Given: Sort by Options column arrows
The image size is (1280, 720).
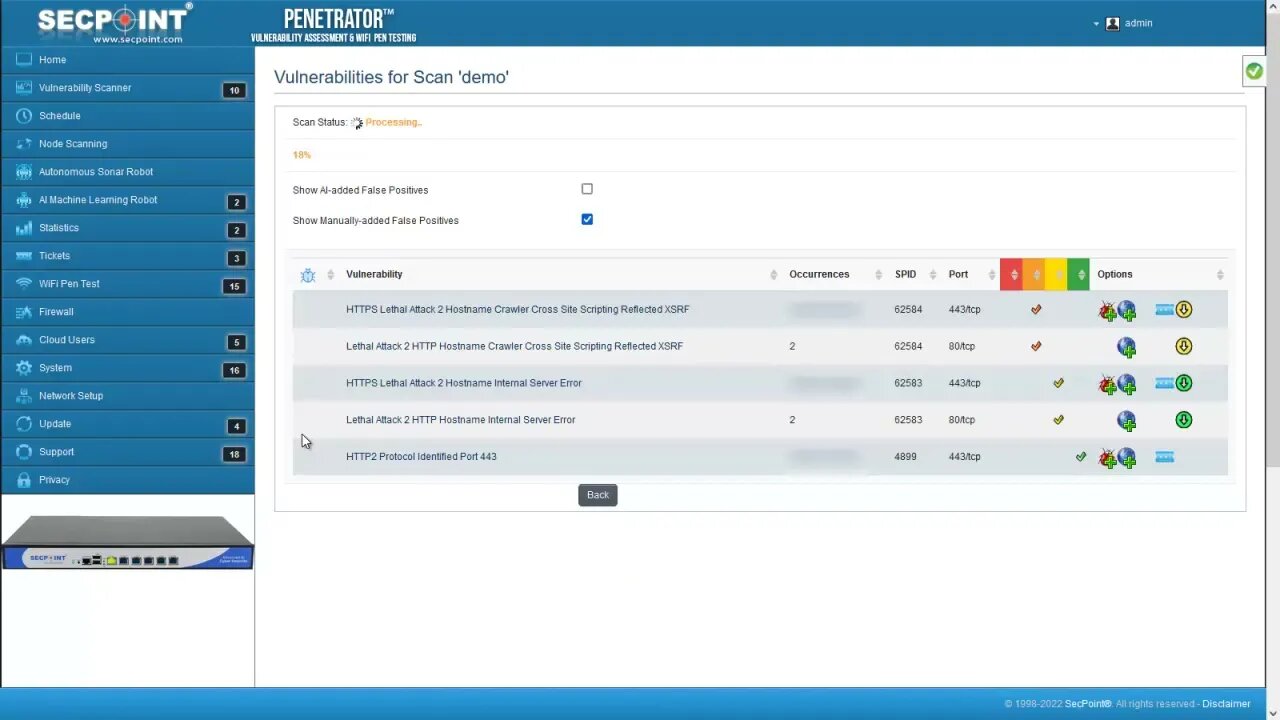Looking at the screenshot, I should tap(1220, 275).
